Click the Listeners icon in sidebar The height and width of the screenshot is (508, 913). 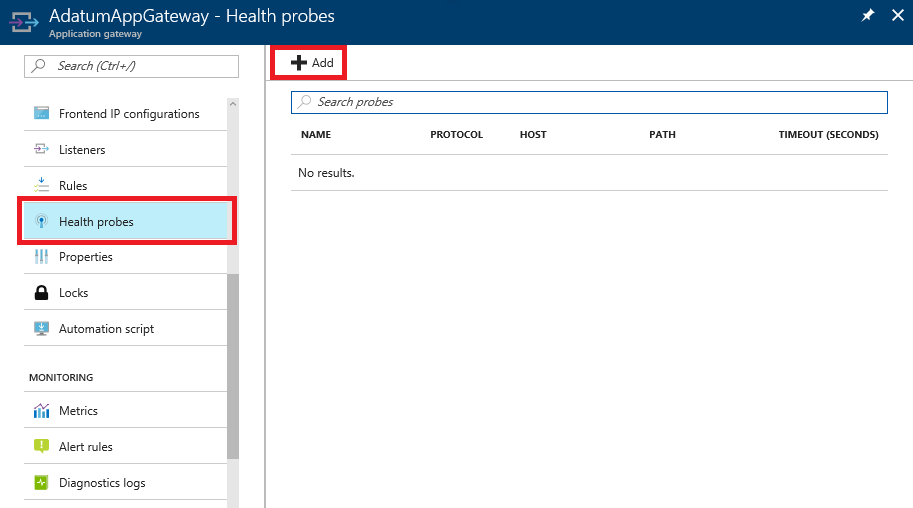tap(41, 149)
